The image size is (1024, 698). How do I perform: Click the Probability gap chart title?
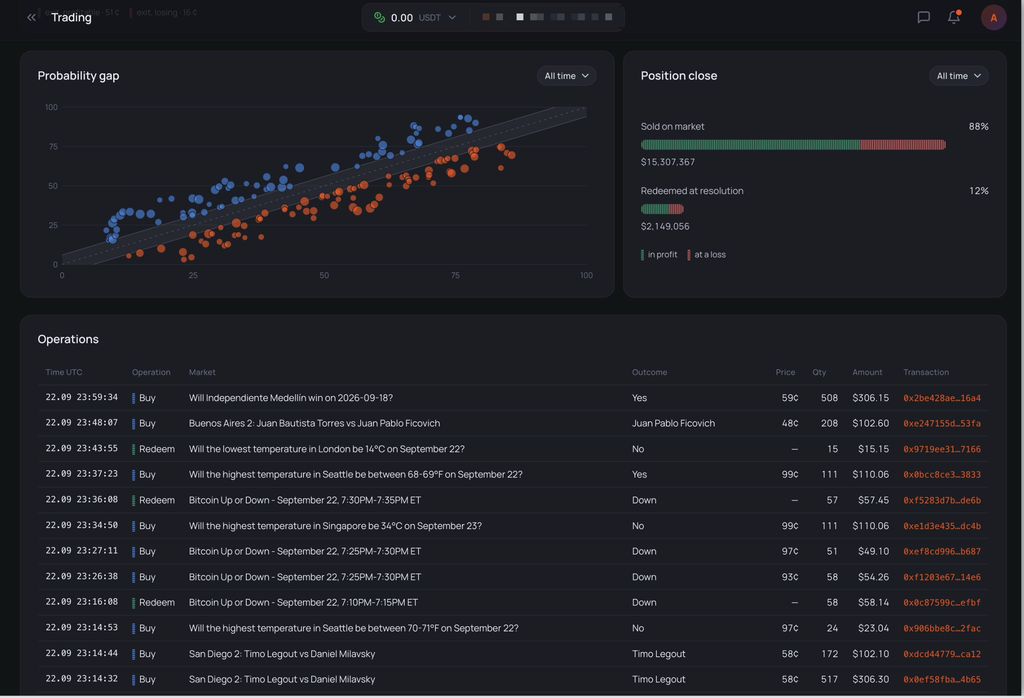coord(78,76)
